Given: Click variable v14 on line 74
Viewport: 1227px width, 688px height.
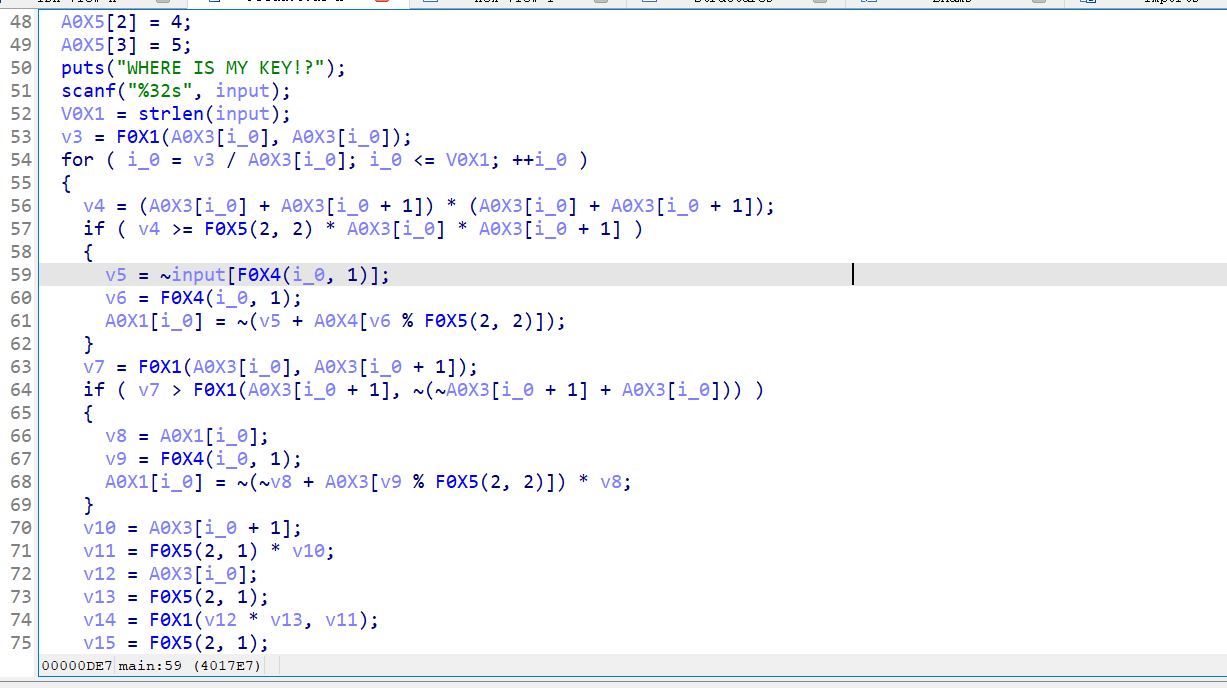Looking at the screenshot, I should coord(99,620).
